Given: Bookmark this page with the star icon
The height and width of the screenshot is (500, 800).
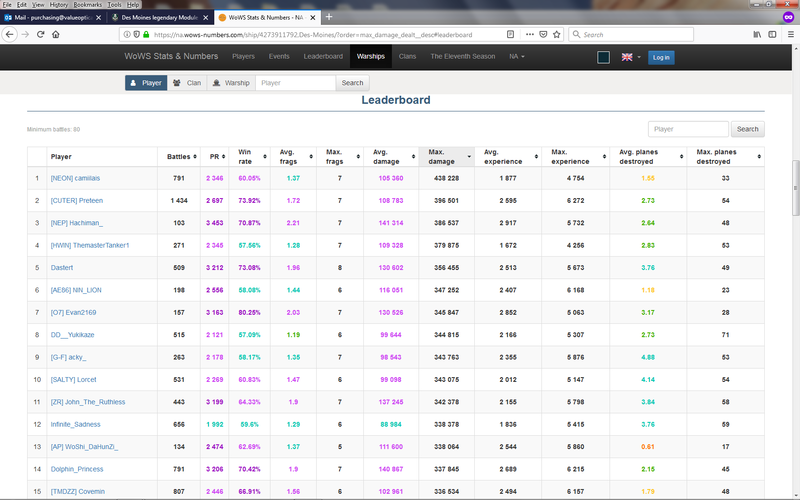Looking at the screenshot, I should (558, 34).
